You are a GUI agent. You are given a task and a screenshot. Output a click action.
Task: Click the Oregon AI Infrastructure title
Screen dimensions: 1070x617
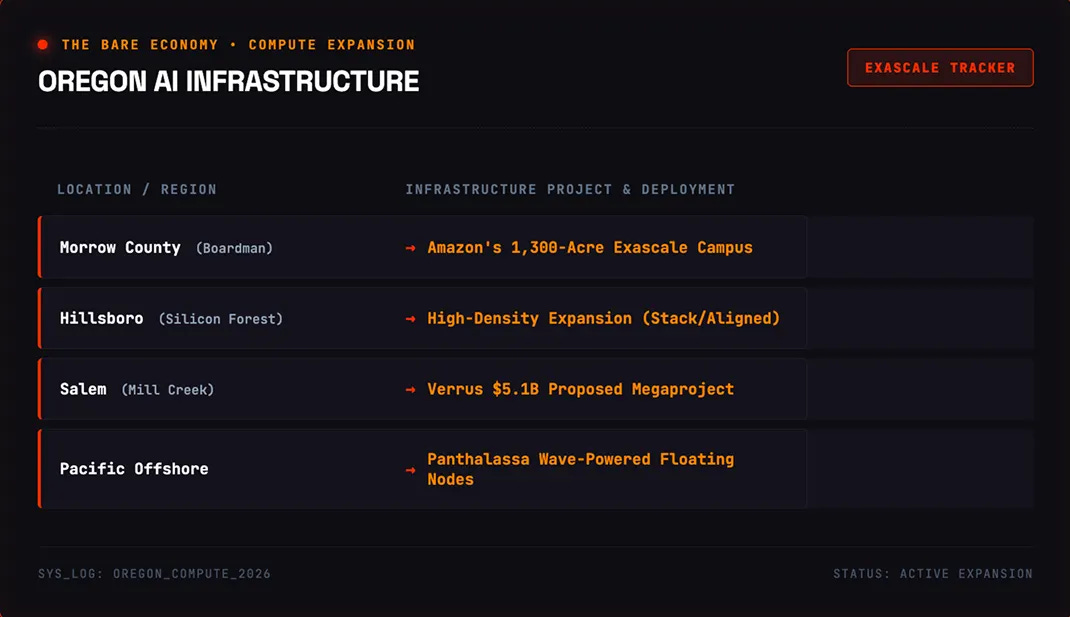click(229, 81)
